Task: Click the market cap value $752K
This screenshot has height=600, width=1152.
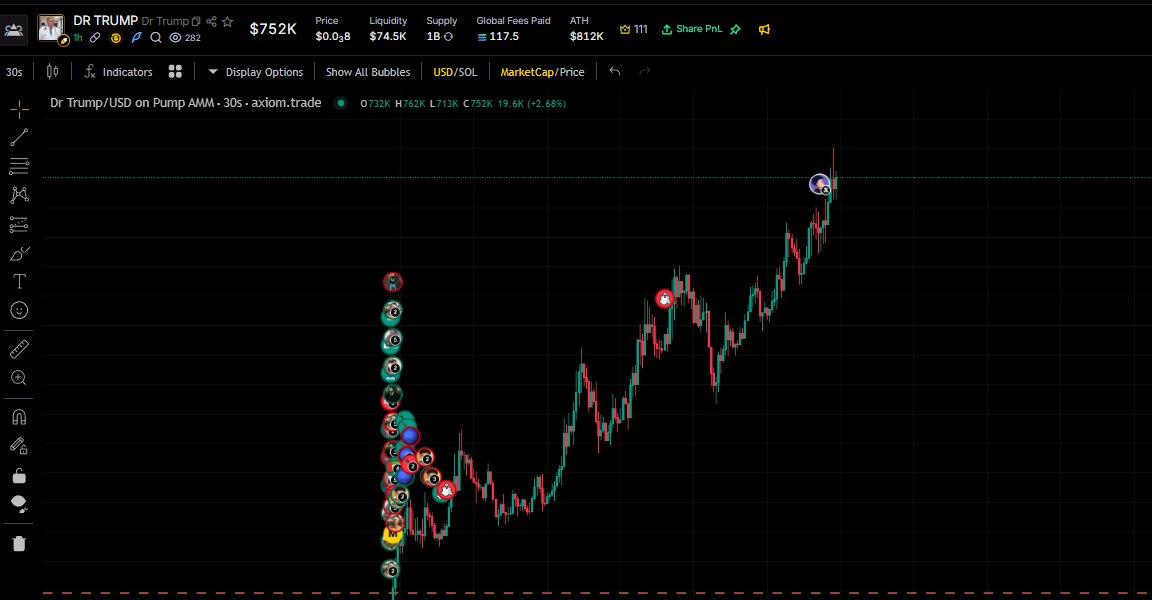Action: (273, 29)
